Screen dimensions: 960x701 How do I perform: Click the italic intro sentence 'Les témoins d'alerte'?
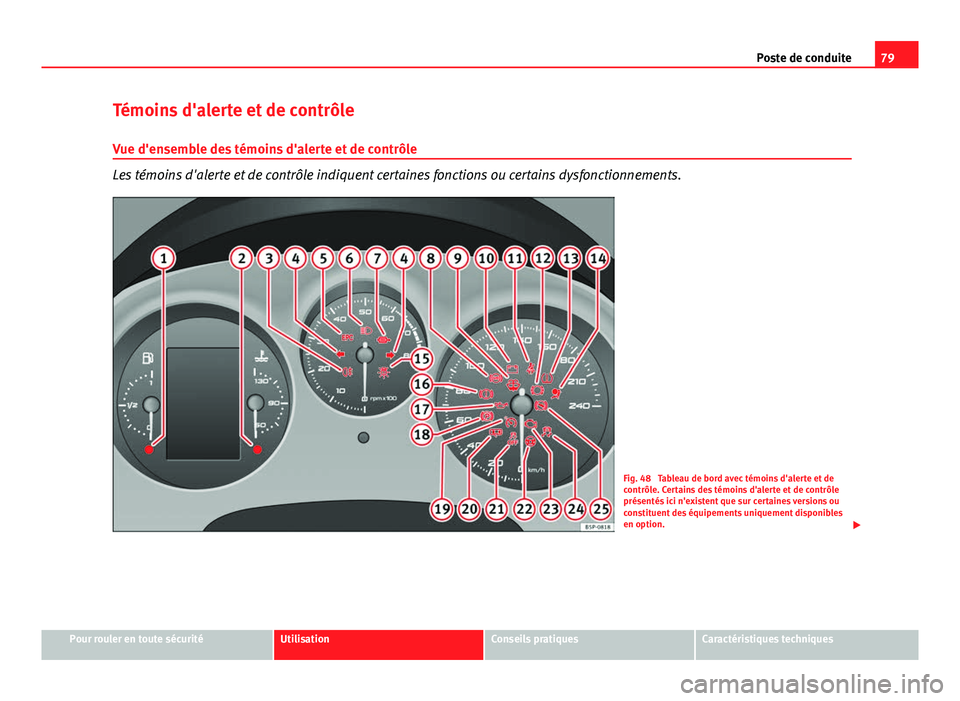pyautogui.click(x=397, y=175)
